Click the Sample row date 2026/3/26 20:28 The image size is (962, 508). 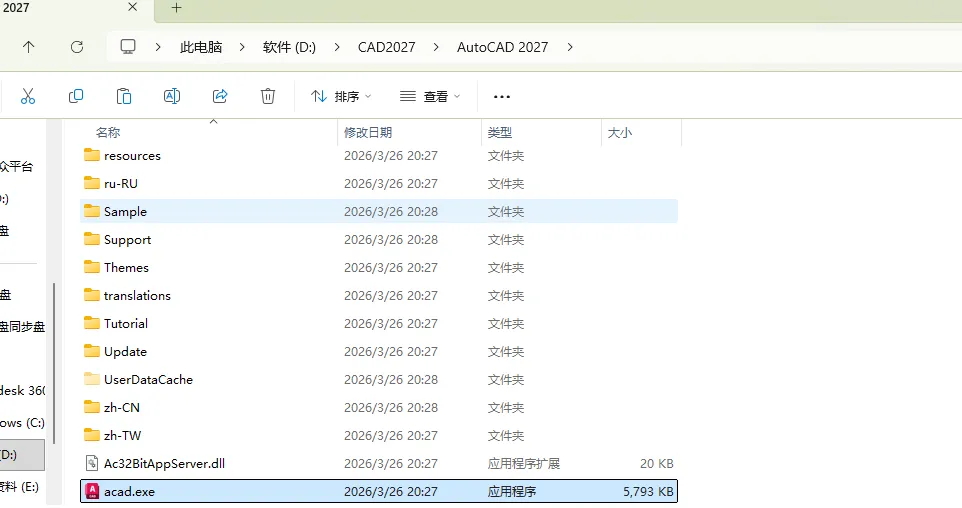390,212
